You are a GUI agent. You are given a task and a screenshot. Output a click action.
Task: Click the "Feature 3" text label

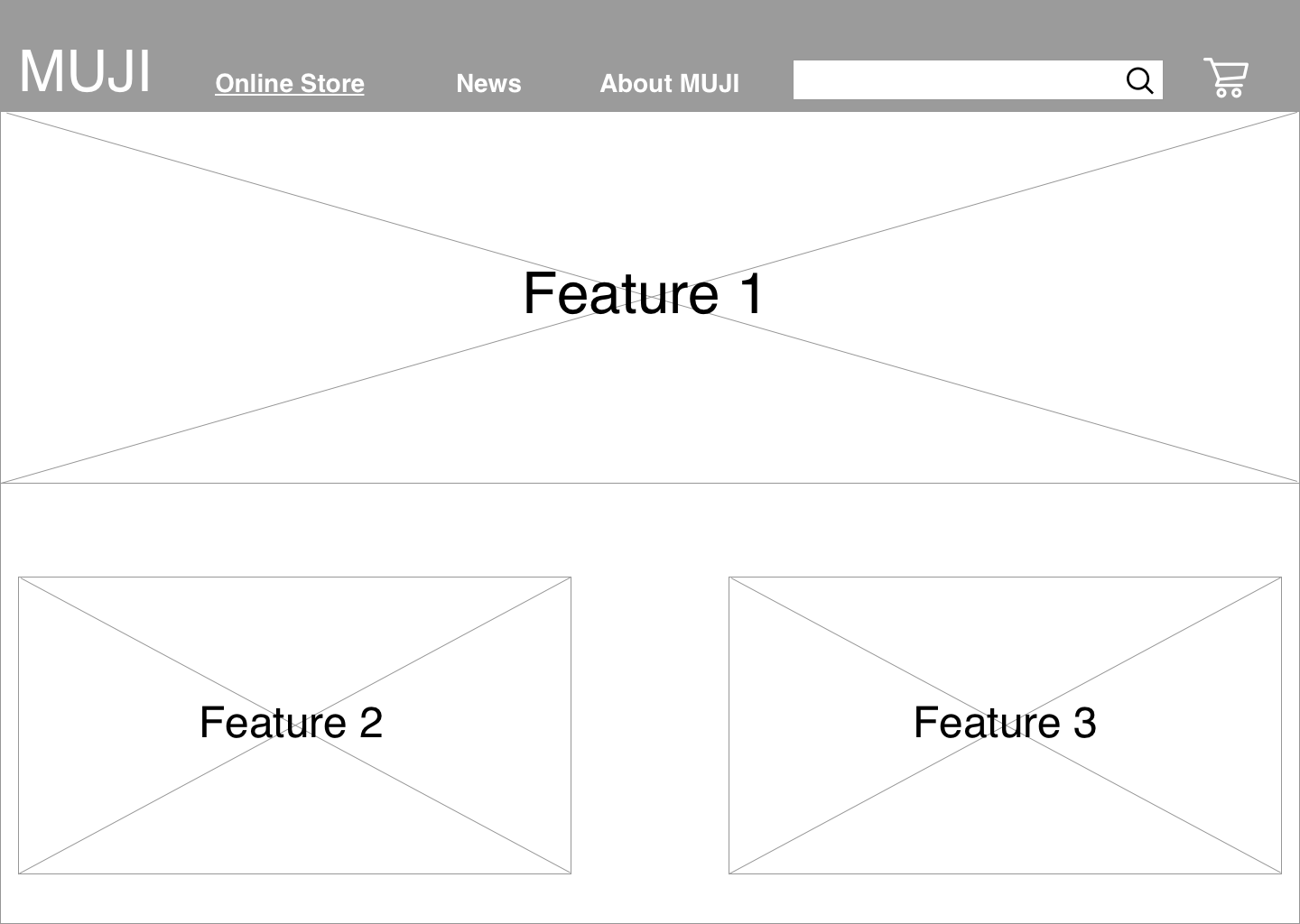click(1005, 722)
